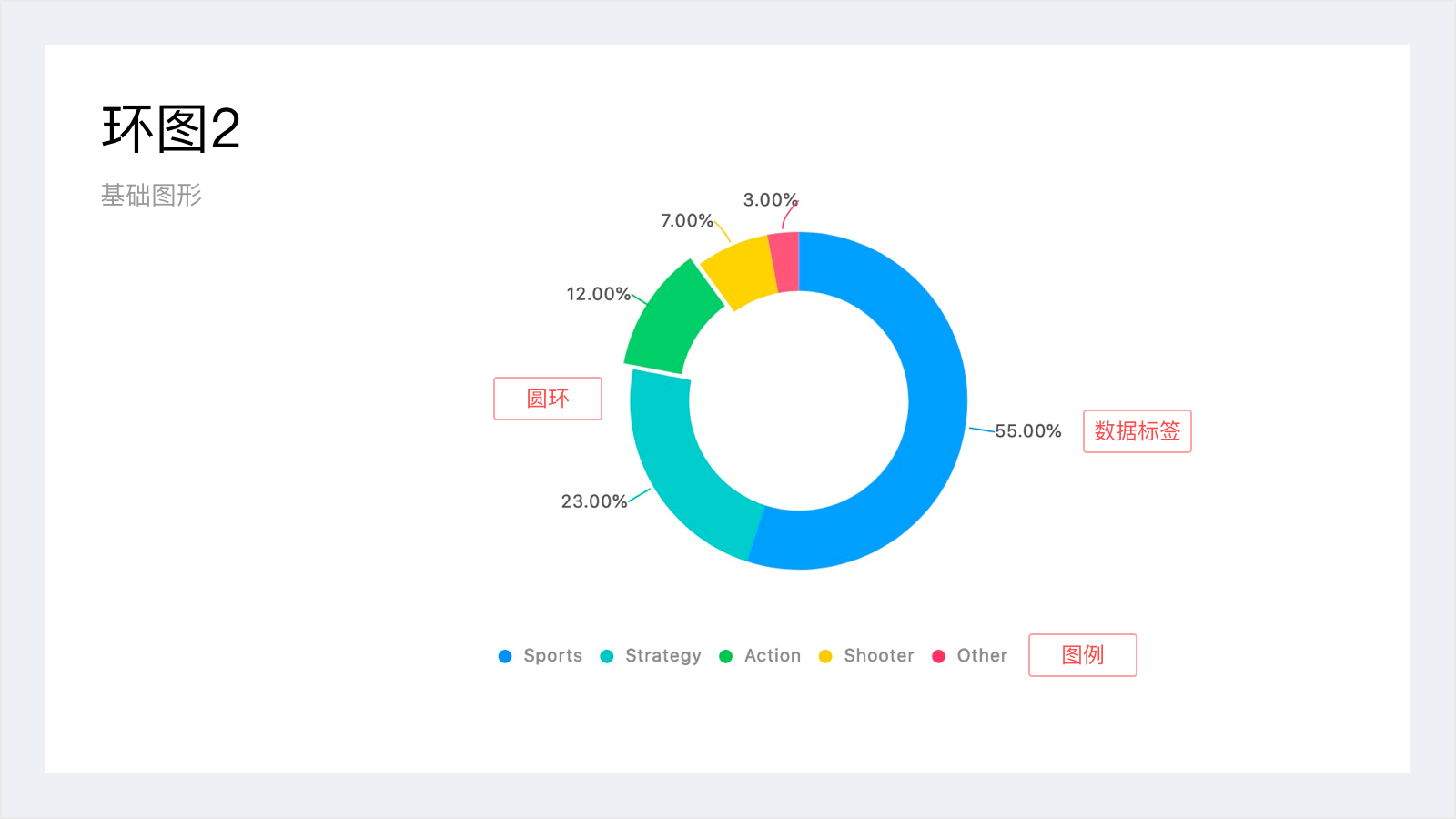The width and height of the screenshot is (1456, 819).
Task: Toggle the Sports legend label
Action: coord(552,656)
